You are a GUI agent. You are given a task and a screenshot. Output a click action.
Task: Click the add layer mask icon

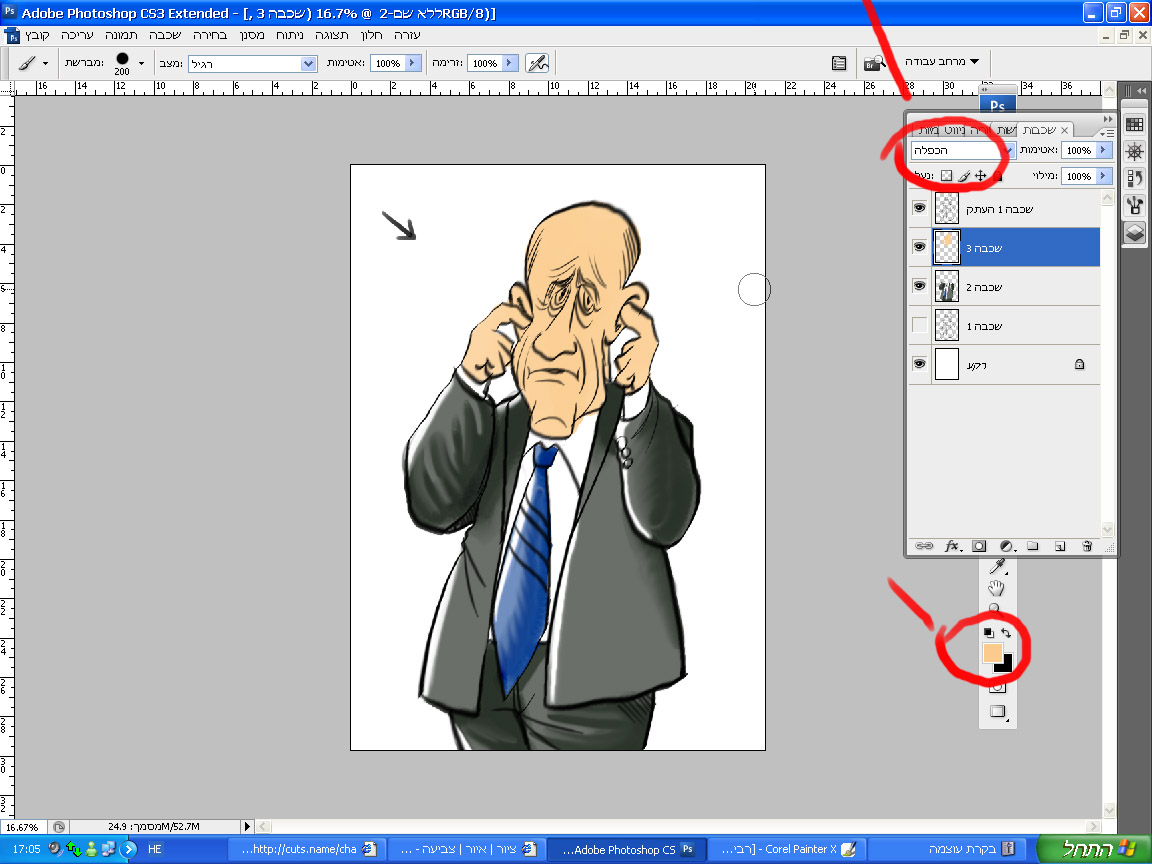coord(979,546)
